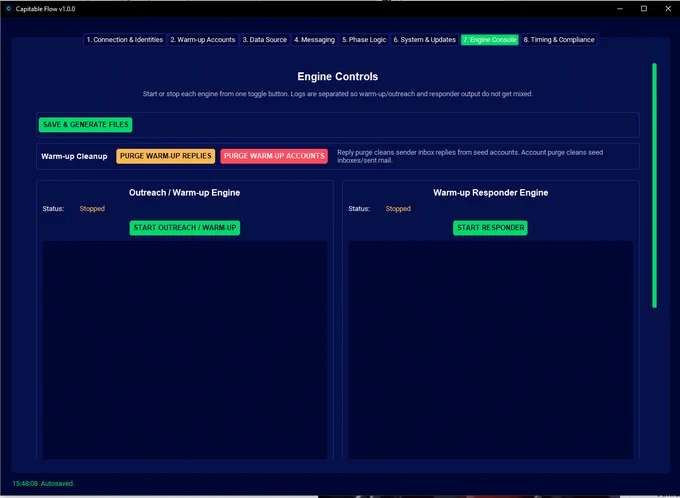Click the Warm-up Cleanup label
Screen dimensions: 680x498
pyautogui.click(x=74, y=156)
